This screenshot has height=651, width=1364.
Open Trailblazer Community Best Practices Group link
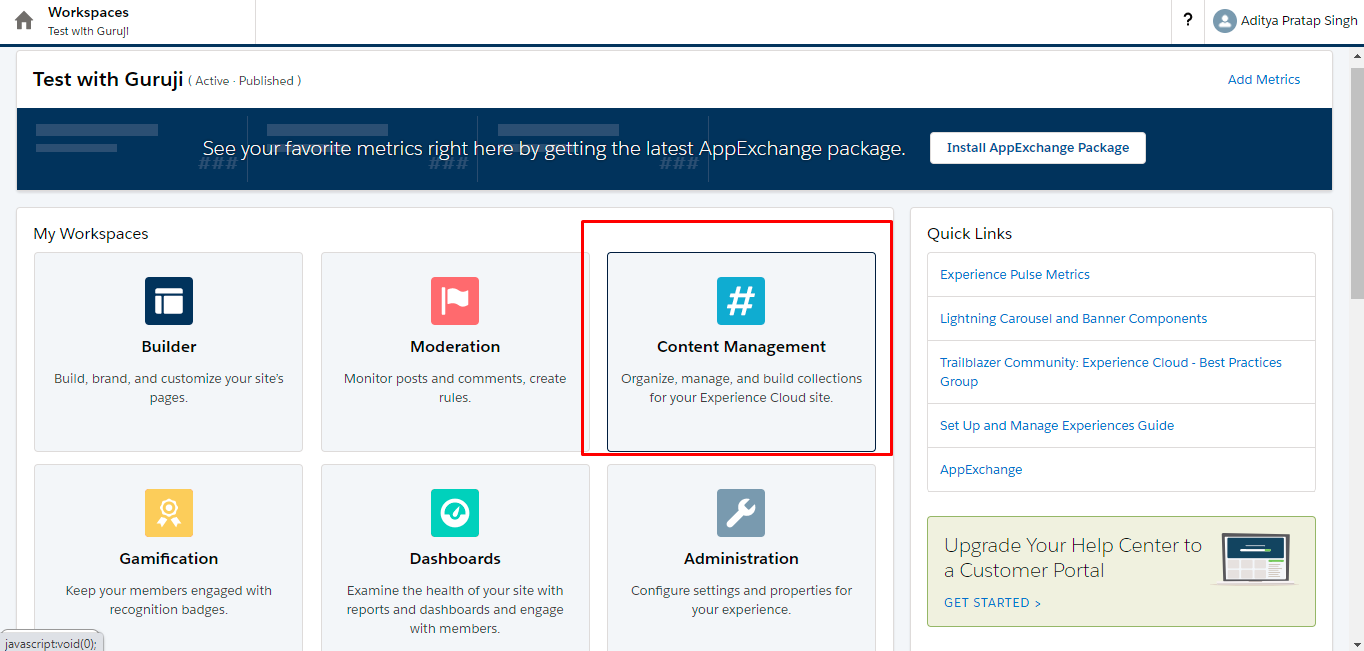1111,372
